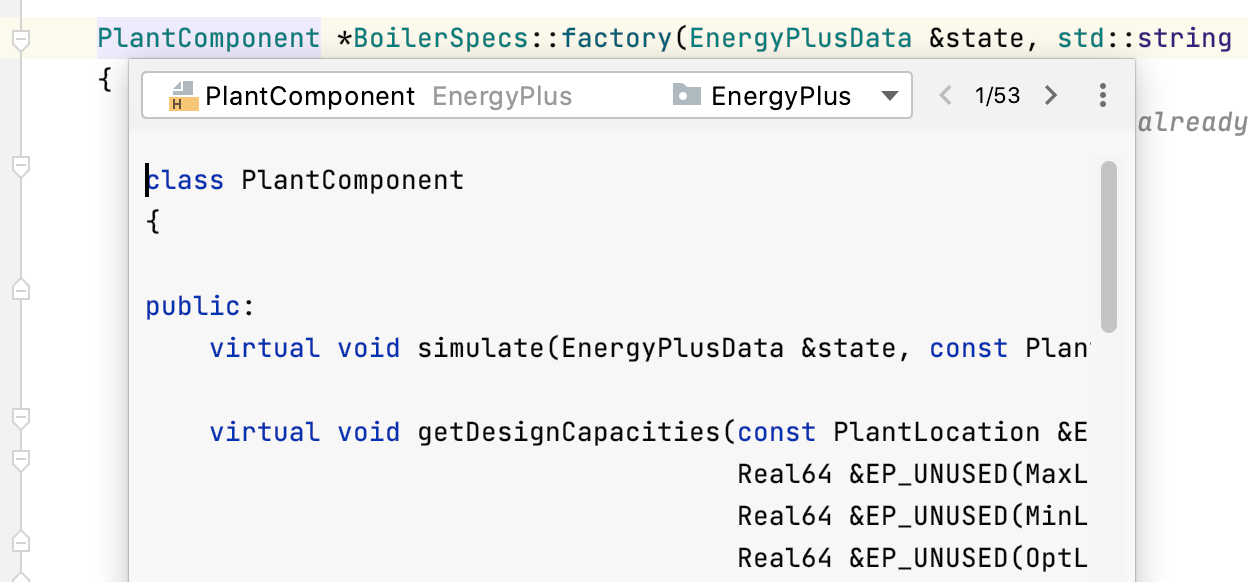Click the EnergyPlus folder icon

coord(686,96)
